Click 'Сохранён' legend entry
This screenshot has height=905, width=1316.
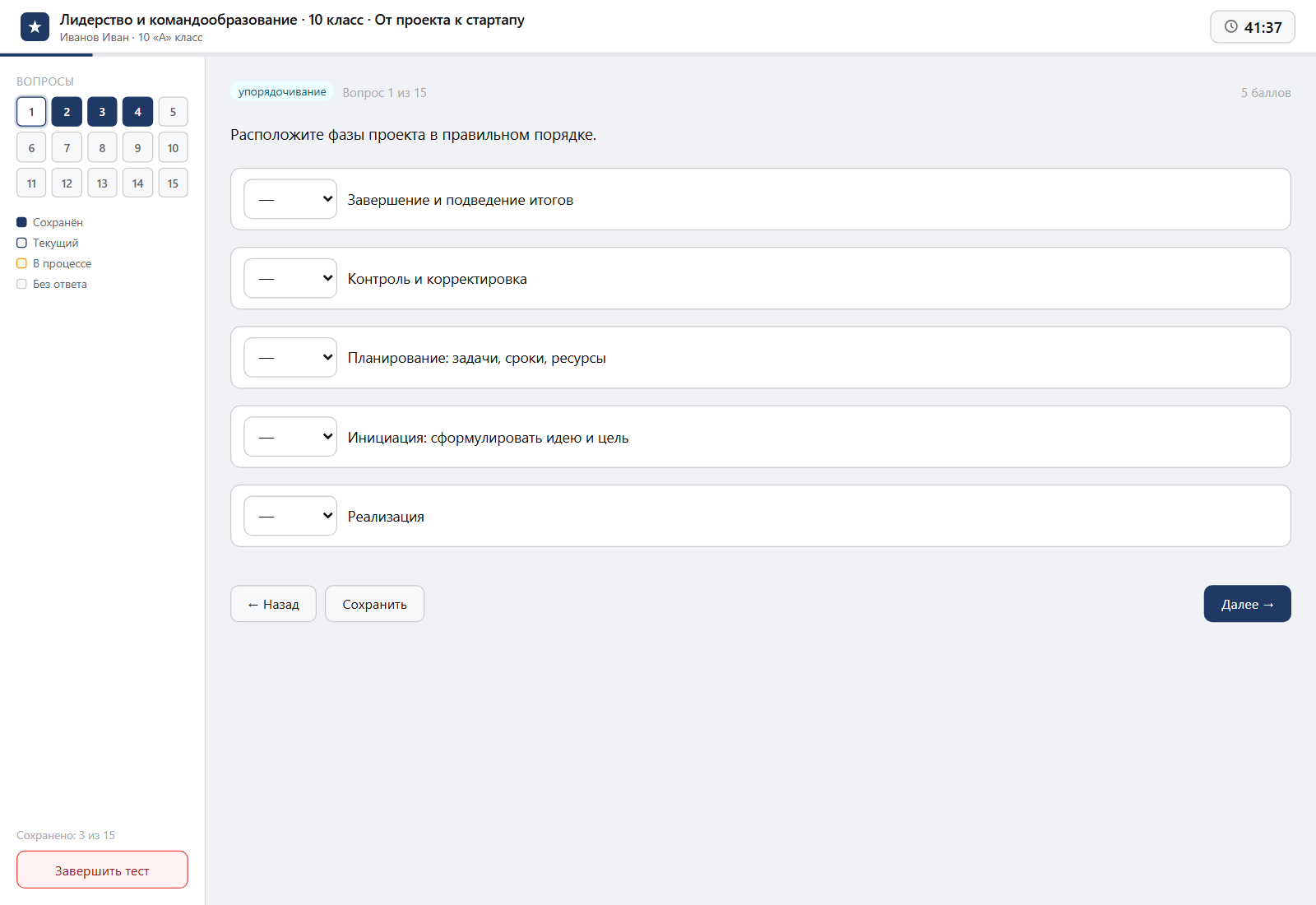click(49, 222)
